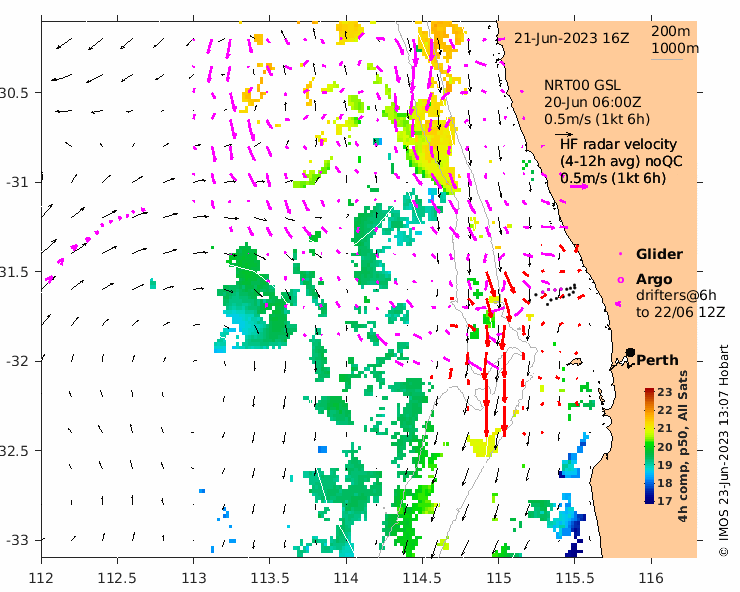This screenshot has height=592, width=740.
Task: Click the magenta Glider legend dot
Action: coord(621,254)
